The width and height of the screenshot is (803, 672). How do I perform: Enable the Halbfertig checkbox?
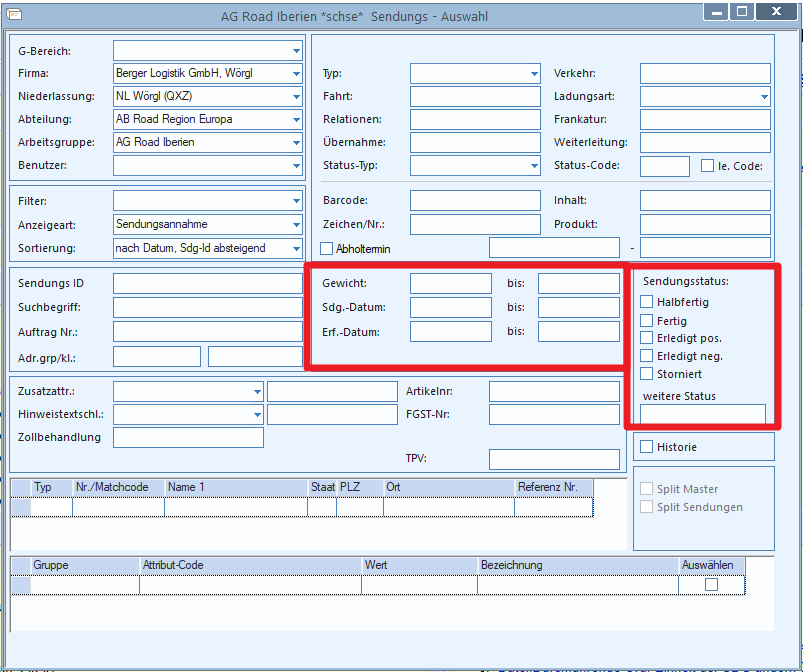tap(646, 302)
